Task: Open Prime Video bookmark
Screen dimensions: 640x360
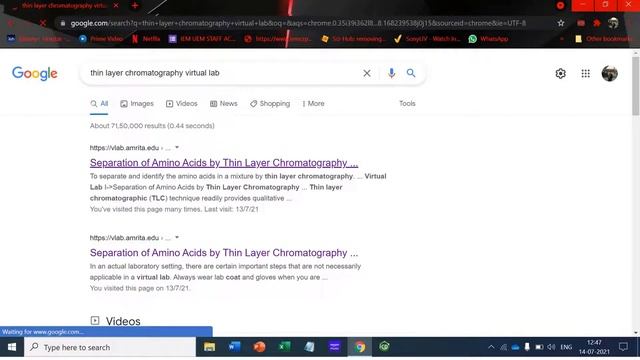Action: pyautogui.click(x=101, y=39)
